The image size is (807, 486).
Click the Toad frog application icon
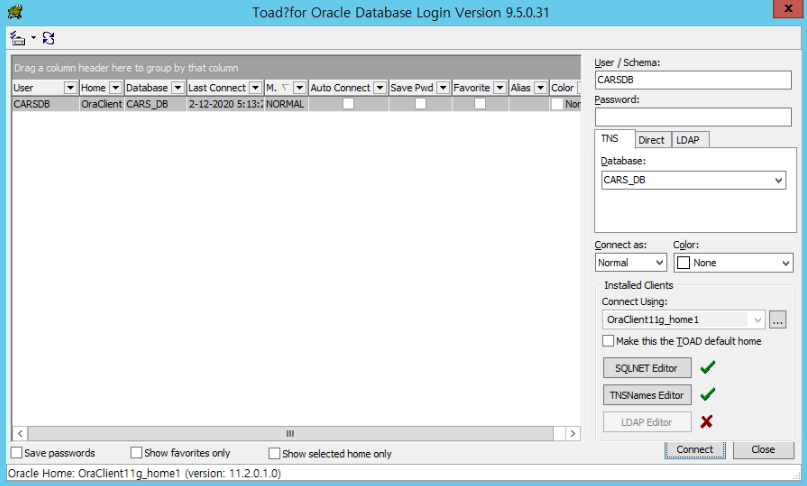coord(15,11)
